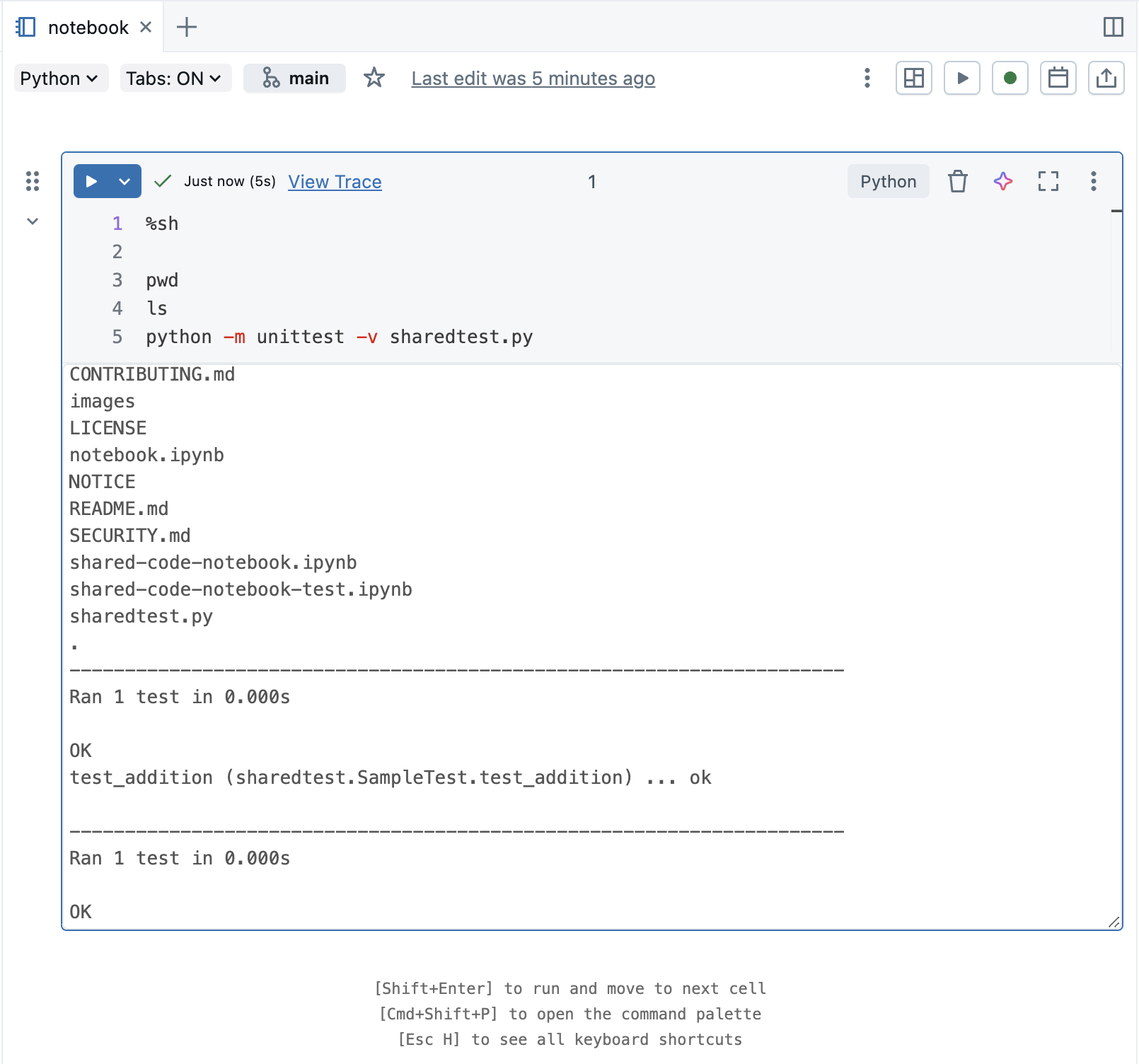This screenshot has height=1064, width=1139.
Task: Click the cell run success checkmark
Action: [162, 182]
